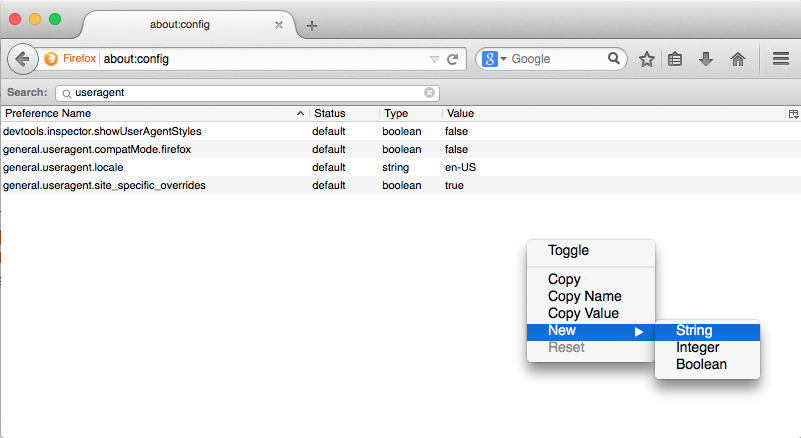
Task: Sort by the Preference Name column header
Action: (x=150, y=114)
